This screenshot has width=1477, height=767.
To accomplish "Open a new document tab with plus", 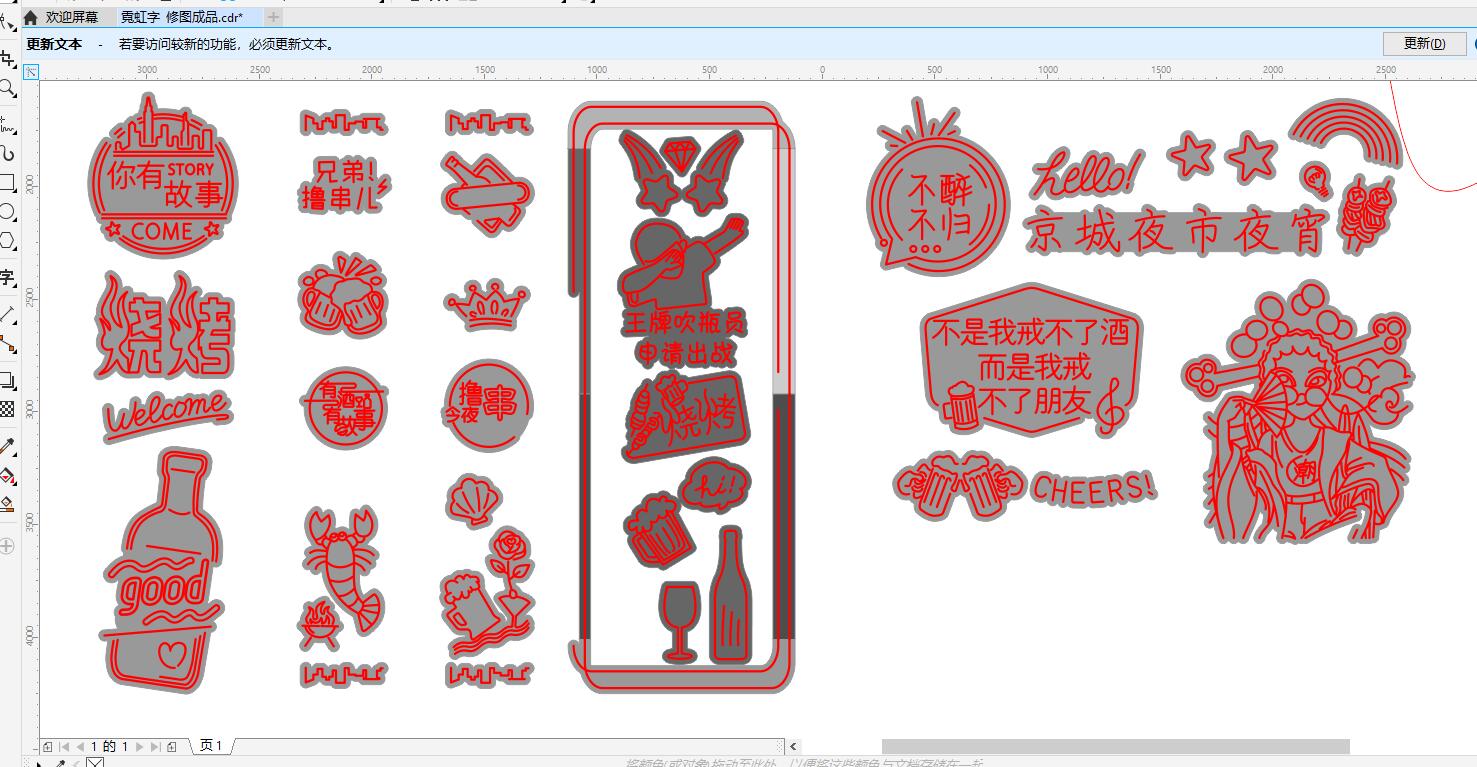I will coord(273,17).
